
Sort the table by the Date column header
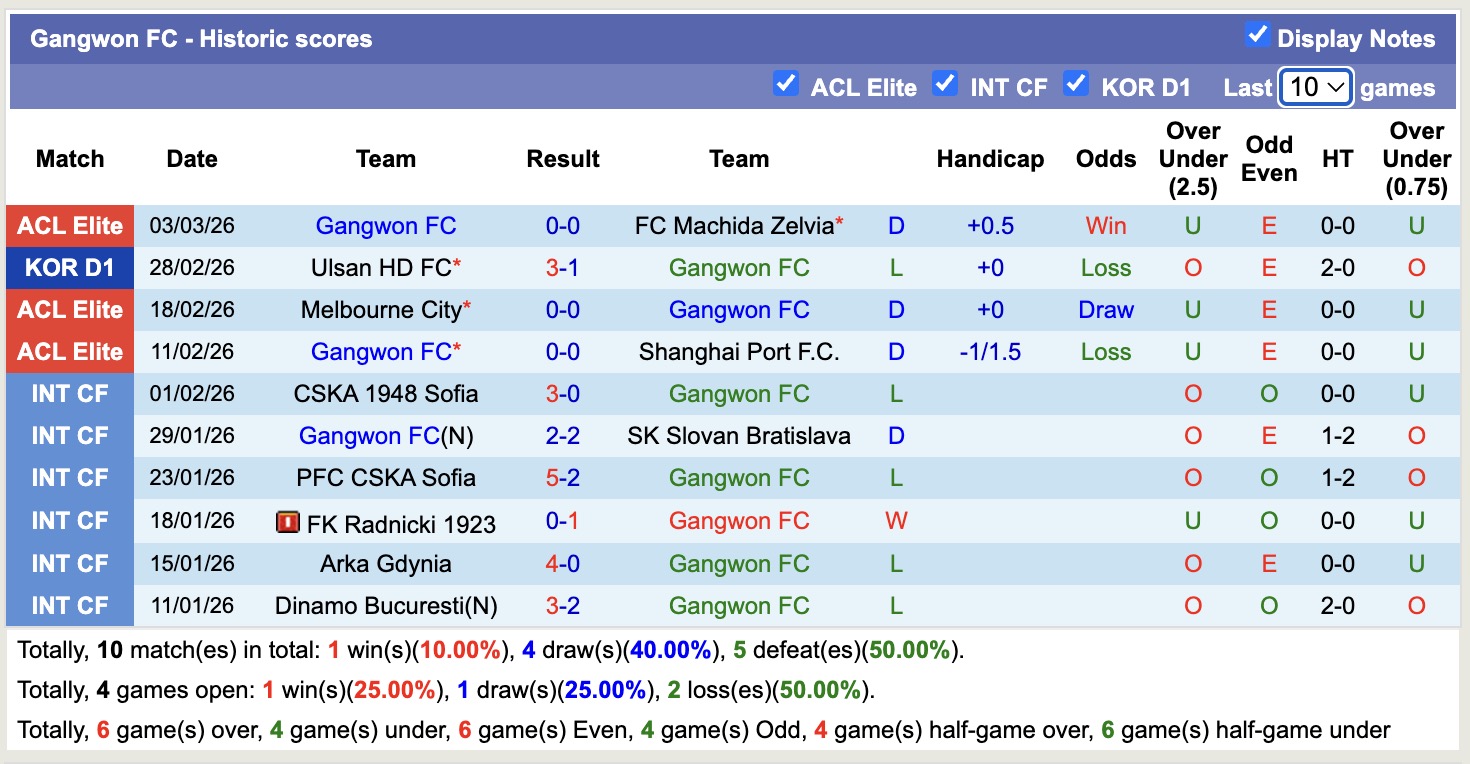click(191, 158)
